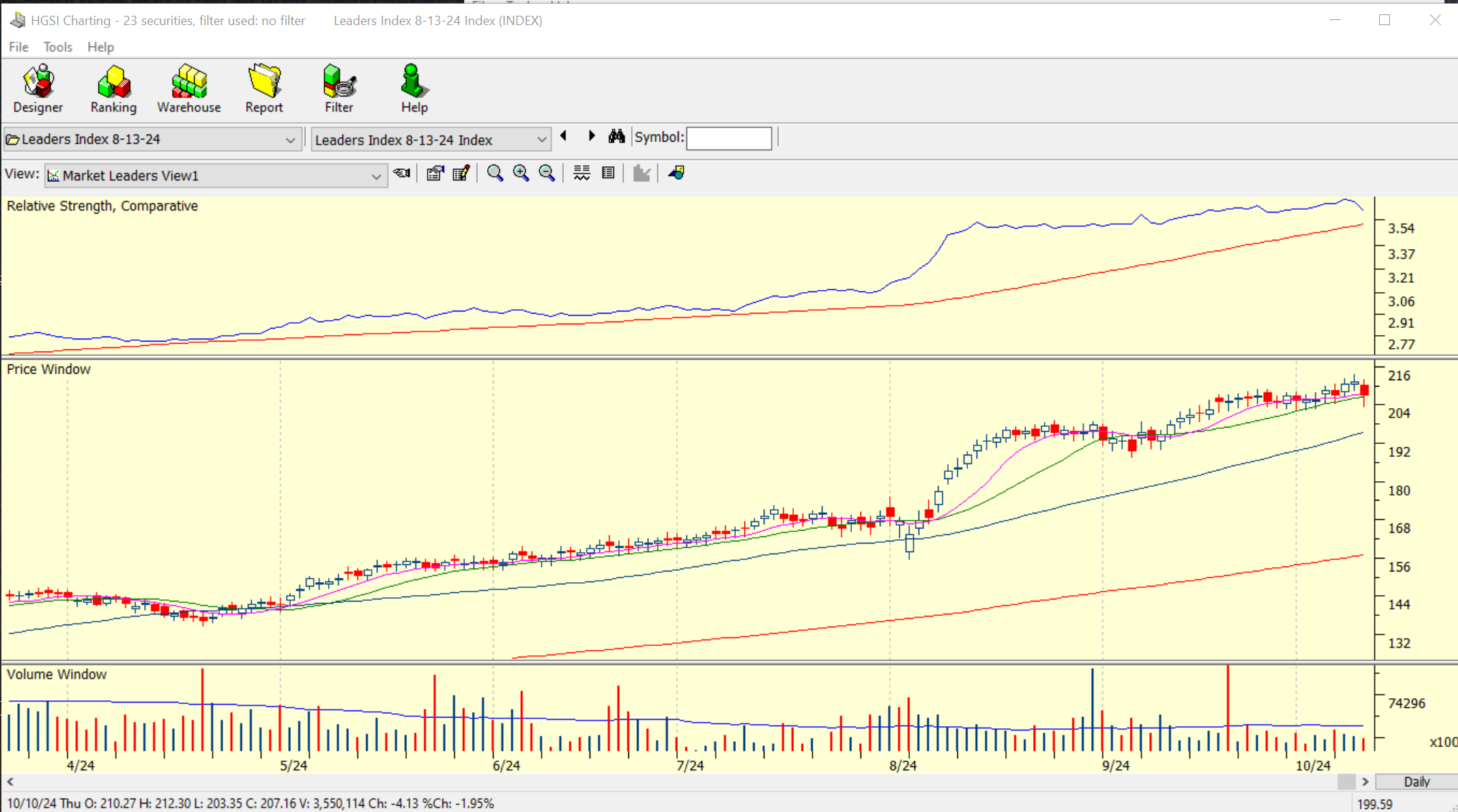Open the Help menu
Viewport: 1458px width, 812px height.
click(100, 47)
